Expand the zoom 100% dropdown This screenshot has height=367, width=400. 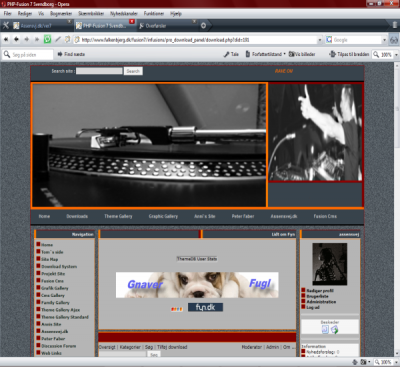(396, 54)
